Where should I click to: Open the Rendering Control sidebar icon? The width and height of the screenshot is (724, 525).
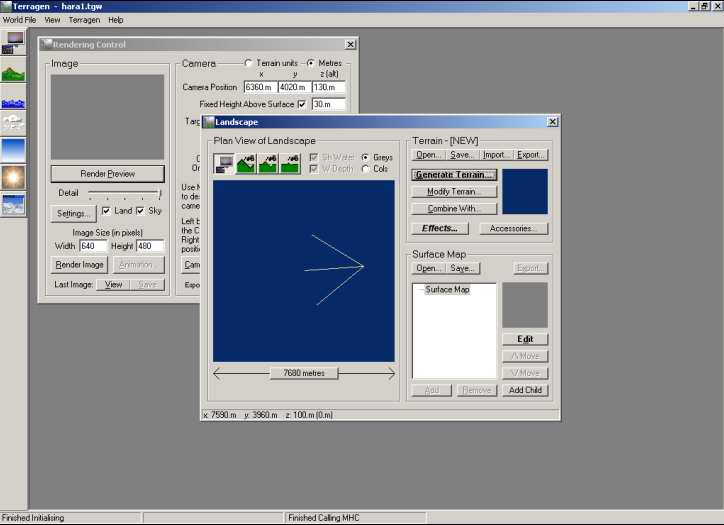14,42
